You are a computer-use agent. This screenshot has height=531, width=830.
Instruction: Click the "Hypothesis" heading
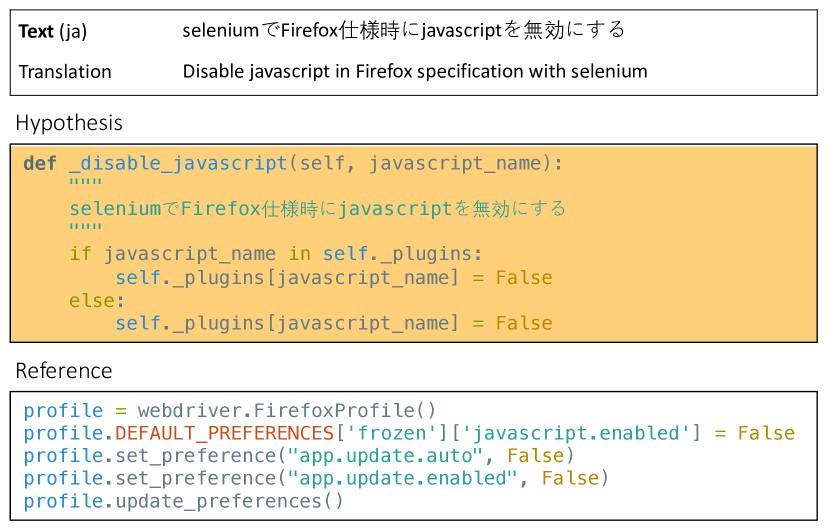(x=69, y=123)
